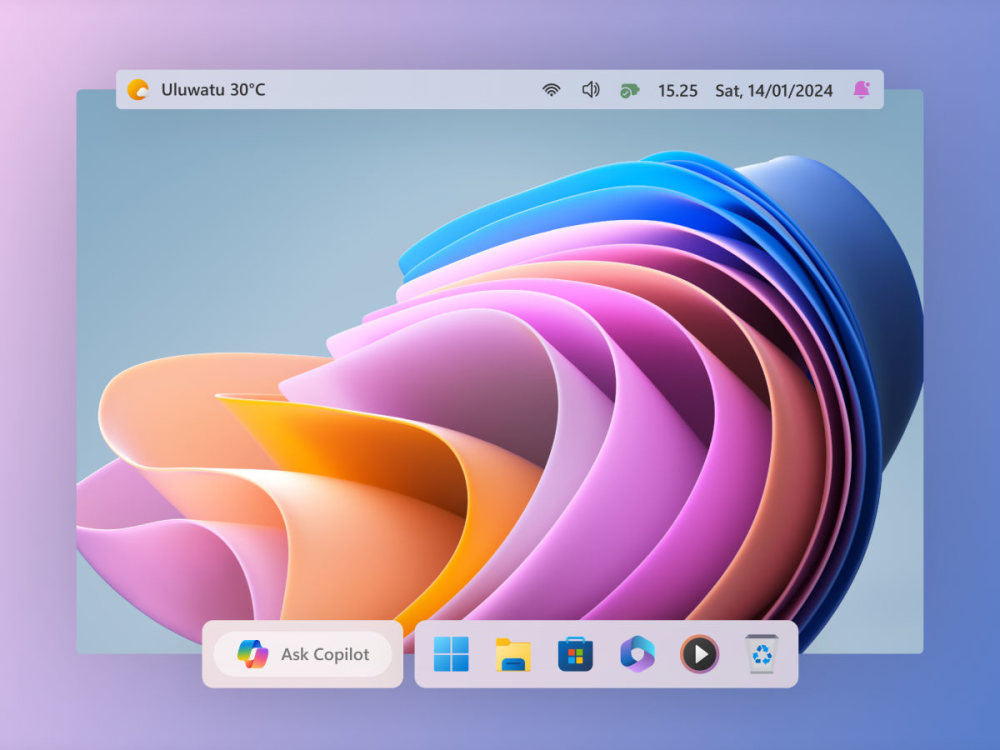Open the Sat, 14/01/2024 date

(774, 91)
